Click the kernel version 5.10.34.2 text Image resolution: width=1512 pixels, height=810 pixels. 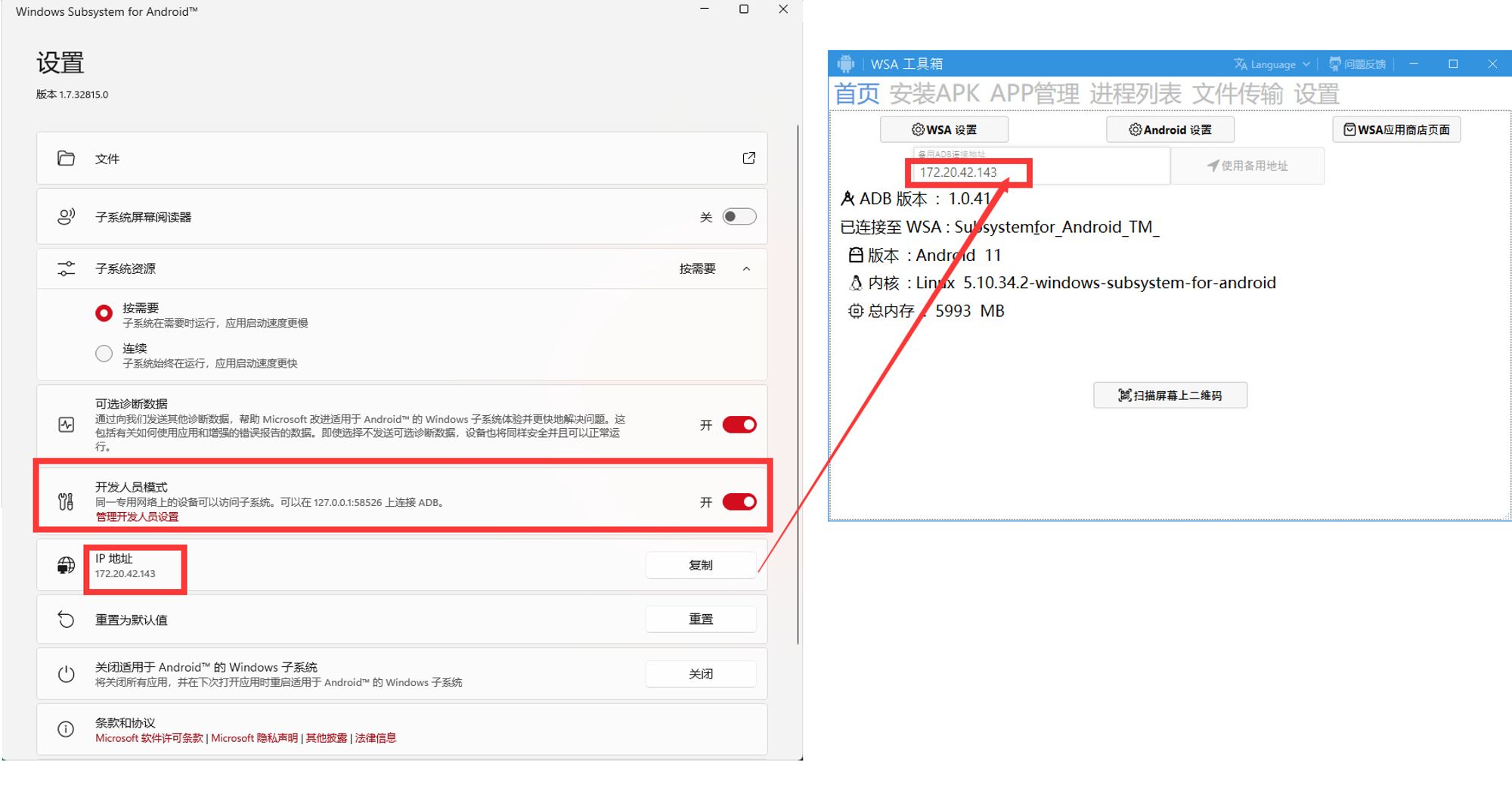click(1120, 283)
